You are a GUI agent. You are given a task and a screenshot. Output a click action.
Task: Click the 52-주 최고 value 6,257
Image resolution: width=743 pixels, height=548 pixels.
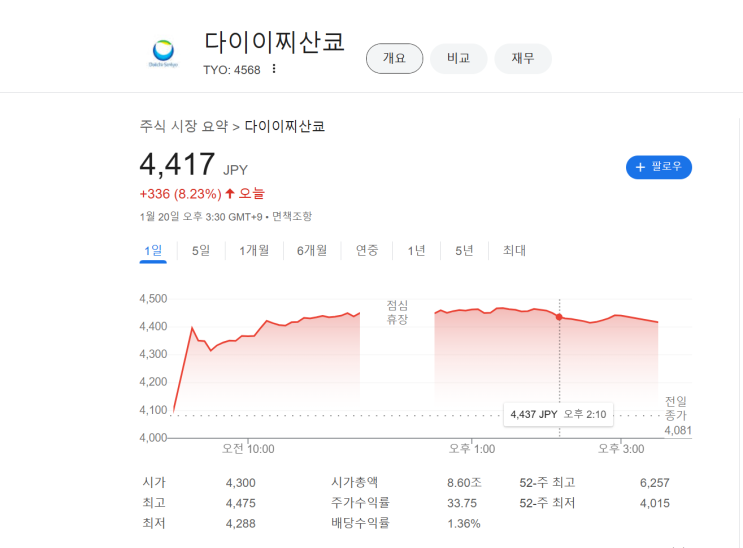(654, 483)
